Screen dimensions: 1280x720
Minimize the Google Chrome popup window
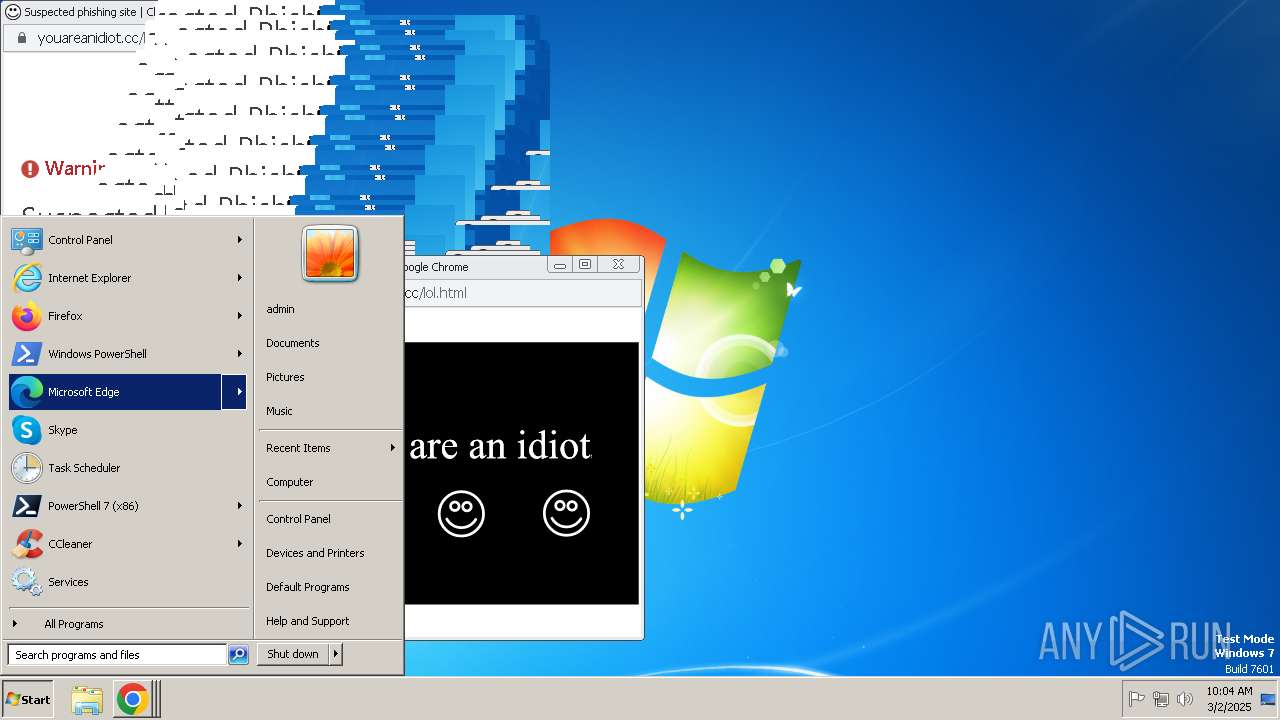tap(560, 265)
